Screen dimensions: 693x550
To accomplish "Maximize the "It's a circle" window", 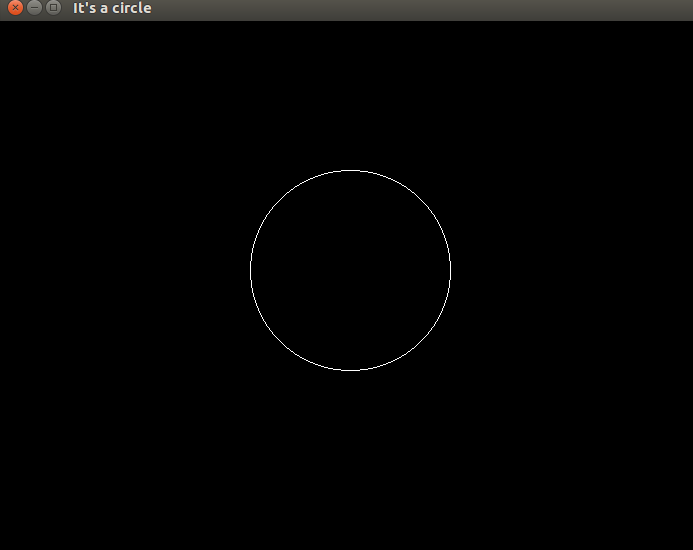I will tap(53, 8).
